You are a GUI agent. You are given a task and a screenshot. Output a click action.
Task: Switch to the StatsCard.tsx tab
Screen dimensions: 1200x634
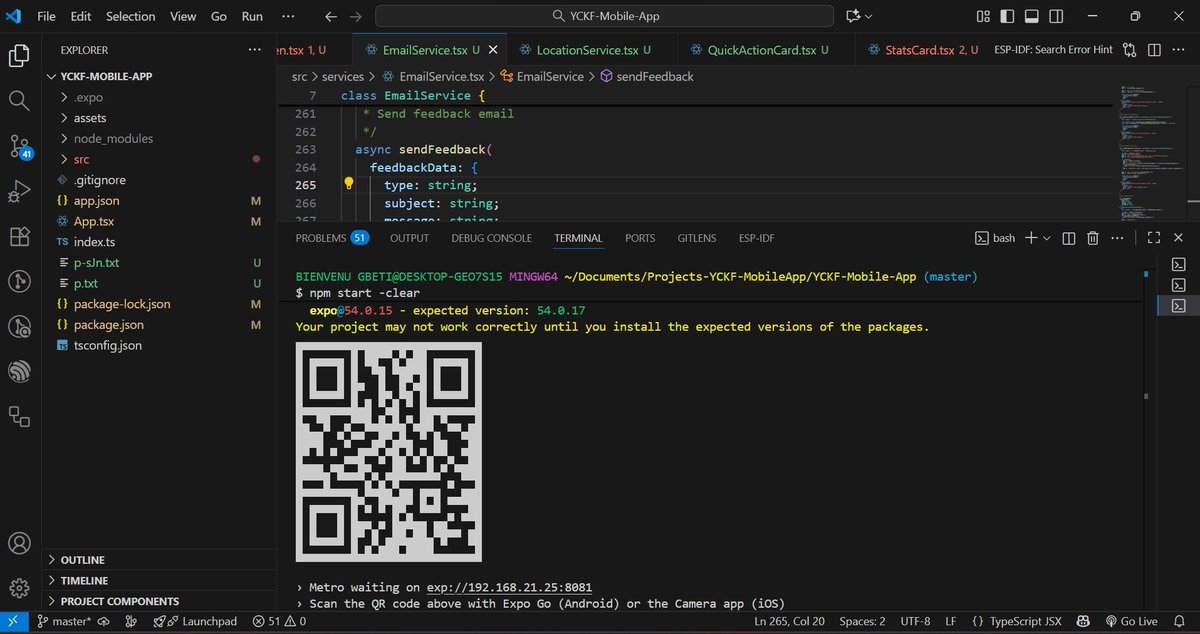click(x=925, y=50)
